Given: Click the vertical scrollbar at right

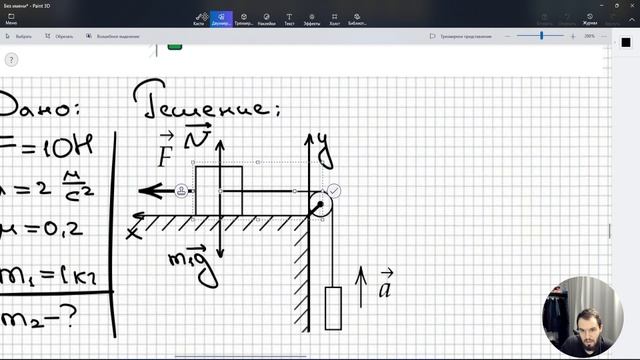Looking at the screenshot, I should (609, 231).
